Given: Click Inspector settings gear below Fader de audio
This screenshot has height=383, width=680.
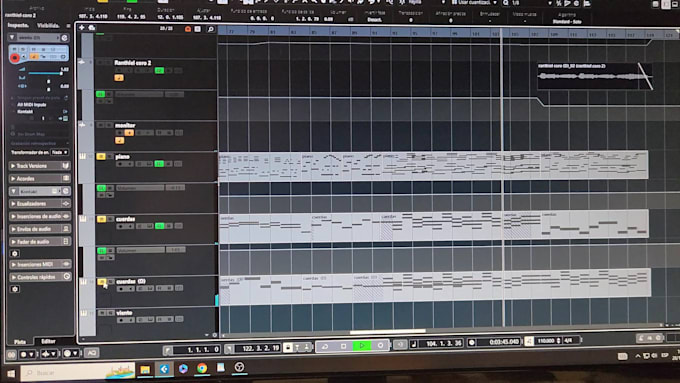Looking at the screenshot, I should point(15,253).
